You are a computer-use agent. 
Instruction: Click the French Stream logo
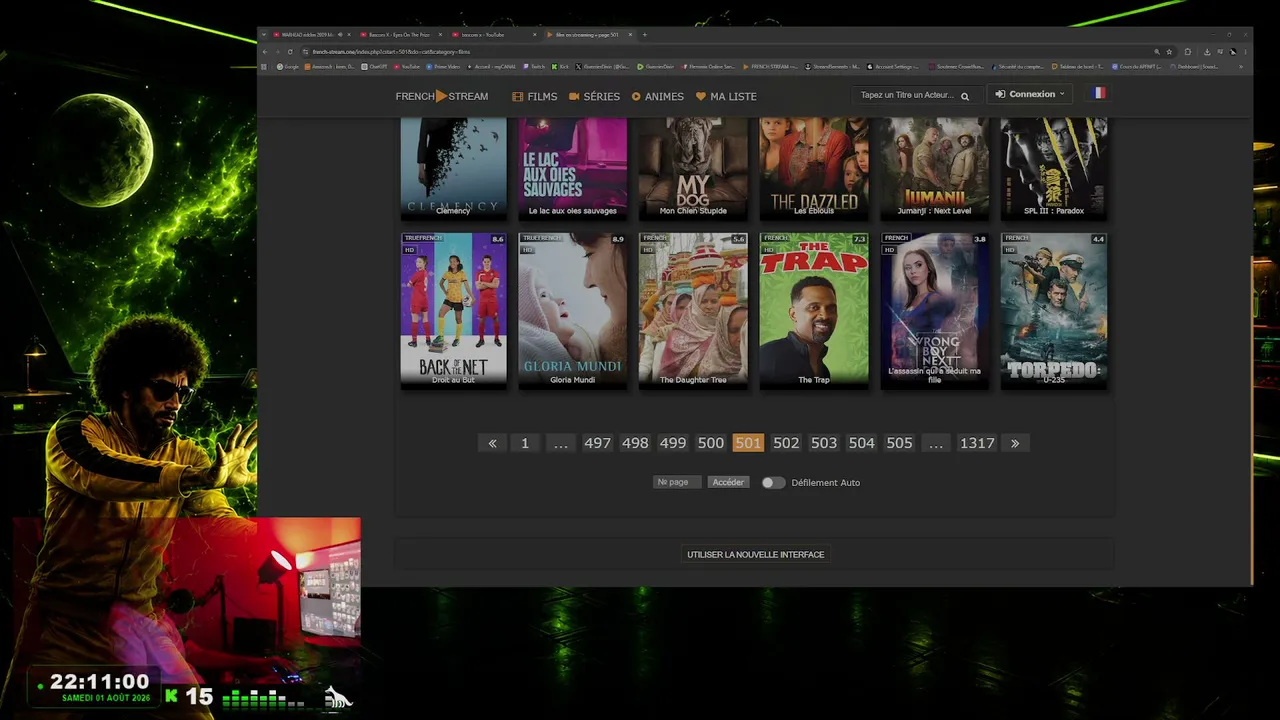(442, 96)
